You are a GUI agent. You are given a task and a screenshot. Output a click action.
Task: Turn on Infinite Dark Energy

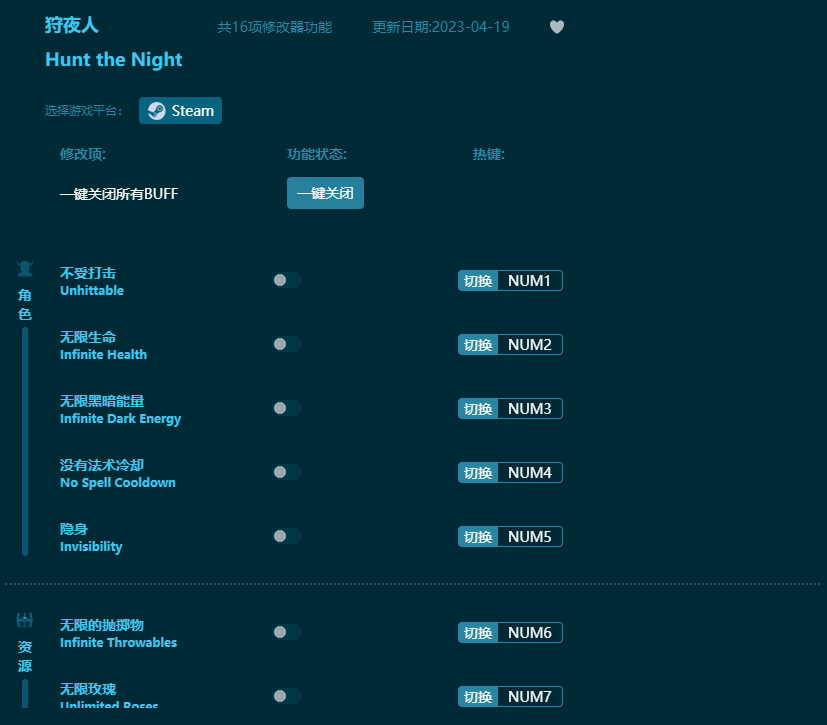point(286,408)
